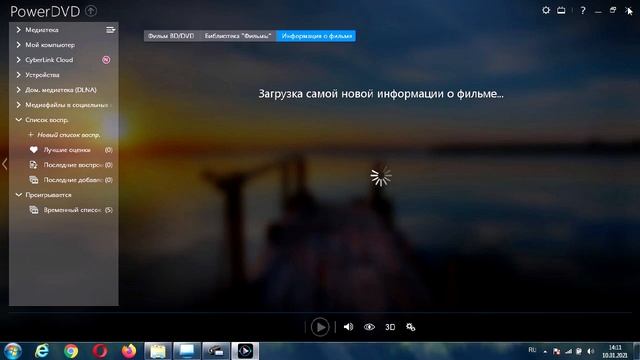Click the upgrade arrow beside PowerDVD logo
640x360 pixels.
(x=91, y=11)
